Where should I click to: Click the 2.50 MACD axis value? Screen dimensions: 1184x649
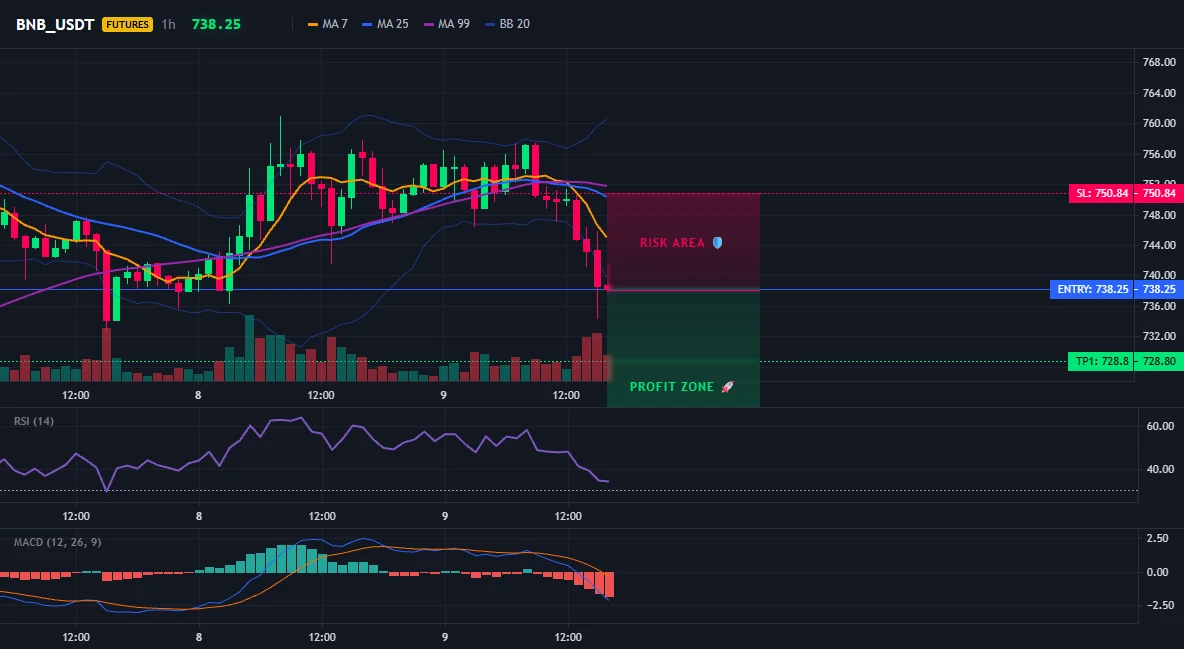point(1158,538)
